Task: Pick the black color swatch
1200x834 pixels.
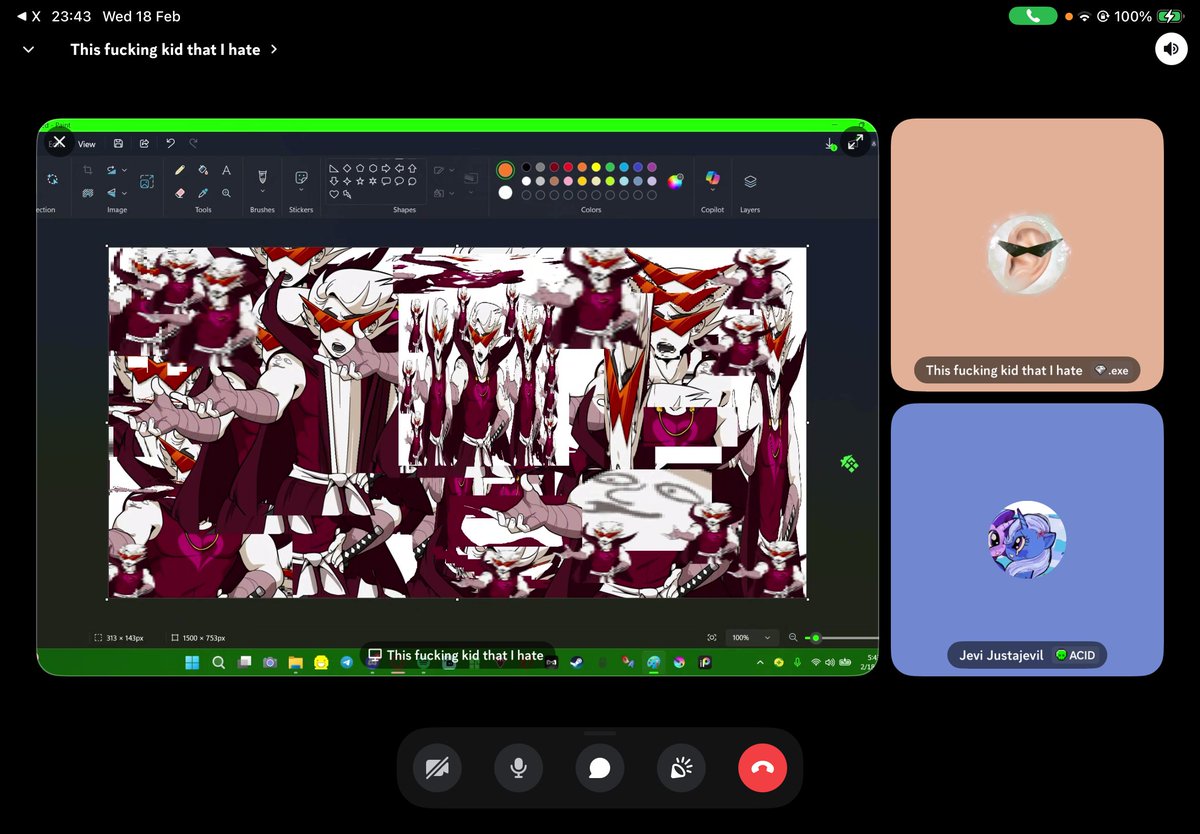Action: click(526, 167)
